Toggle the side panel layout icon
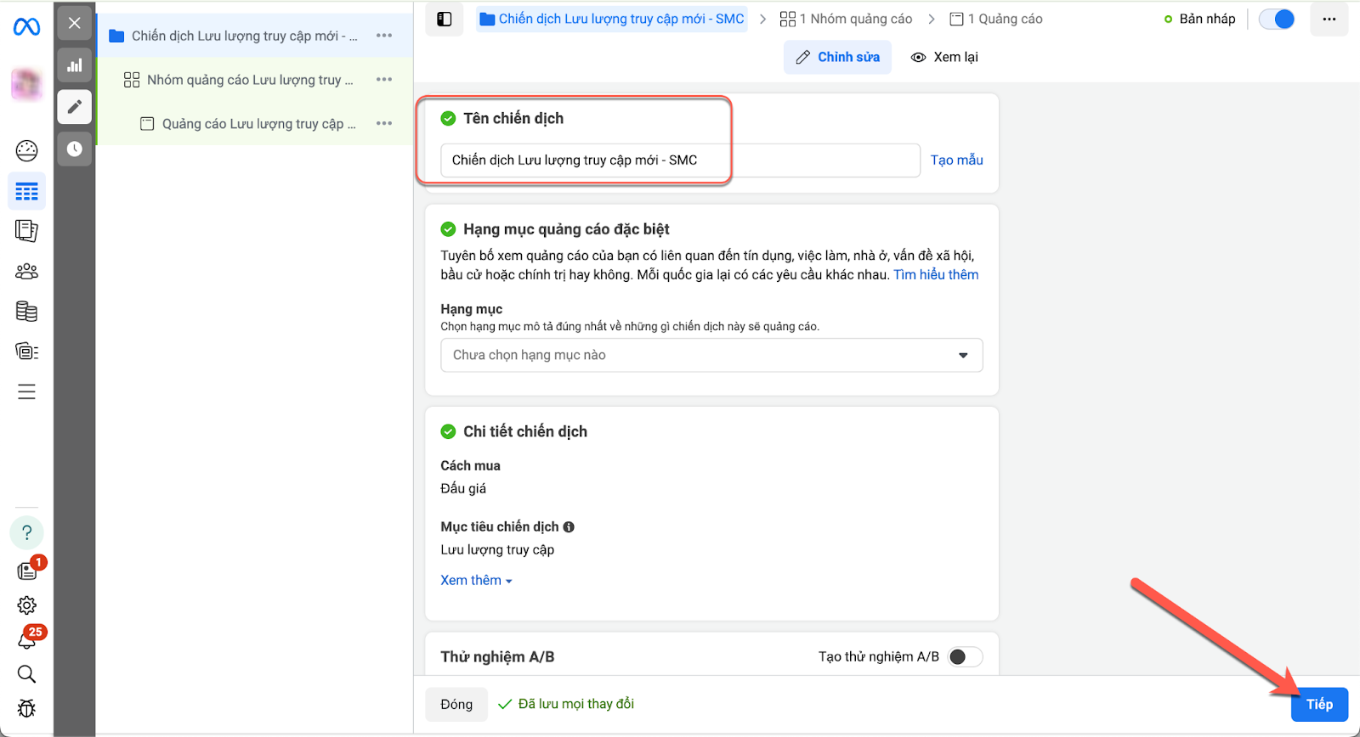The height and width of the screenshot is (737, 1360). (445, 19)
